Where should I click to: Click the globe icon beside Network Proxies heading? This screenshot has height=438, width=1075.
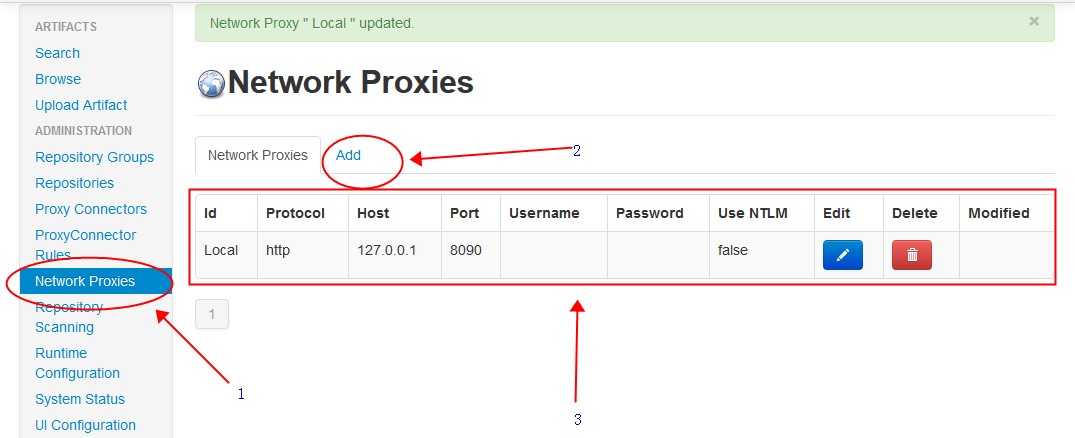click(211, 84)
